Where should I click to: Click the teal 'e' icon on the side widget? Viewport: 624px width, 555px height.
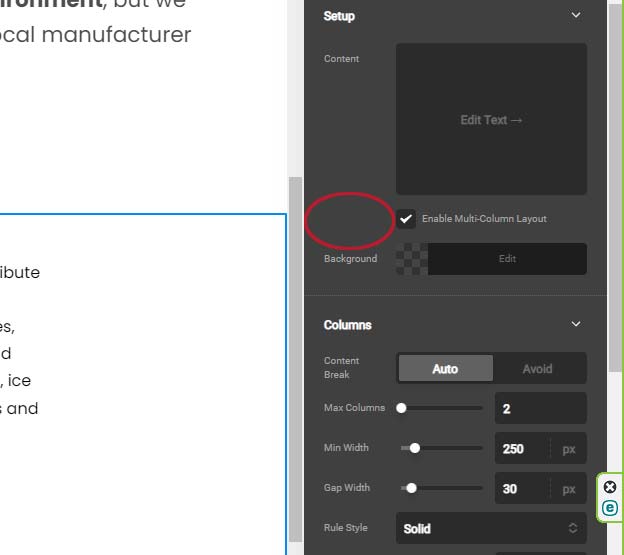[x=610, y=508]
